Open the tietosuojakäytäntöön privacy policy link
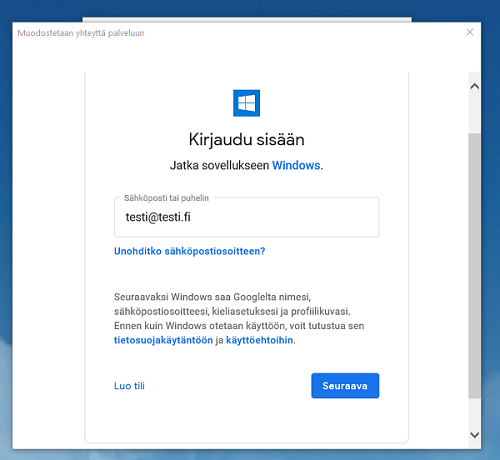This screenshot has width=500, height=460. (x=163, y=340)
